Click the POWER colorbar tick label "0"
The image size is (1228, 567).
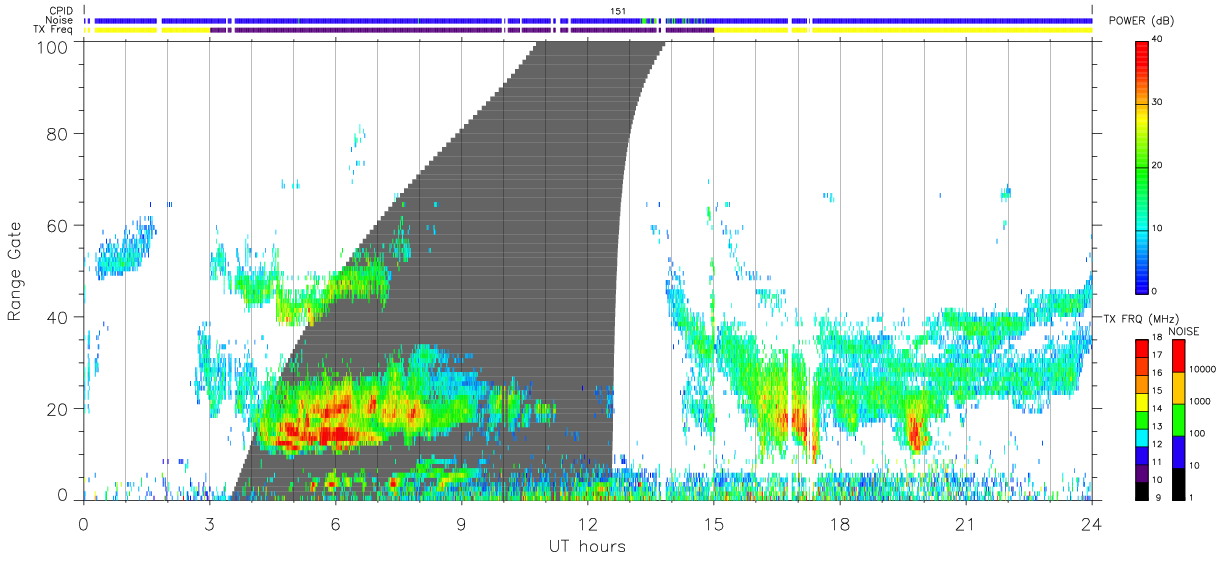1156,290
